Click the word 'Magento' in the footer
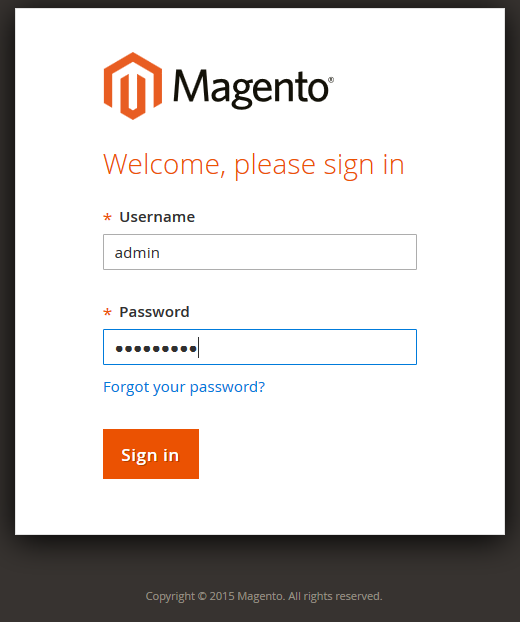Screen dimensions: 520x622 coord(261,596)
